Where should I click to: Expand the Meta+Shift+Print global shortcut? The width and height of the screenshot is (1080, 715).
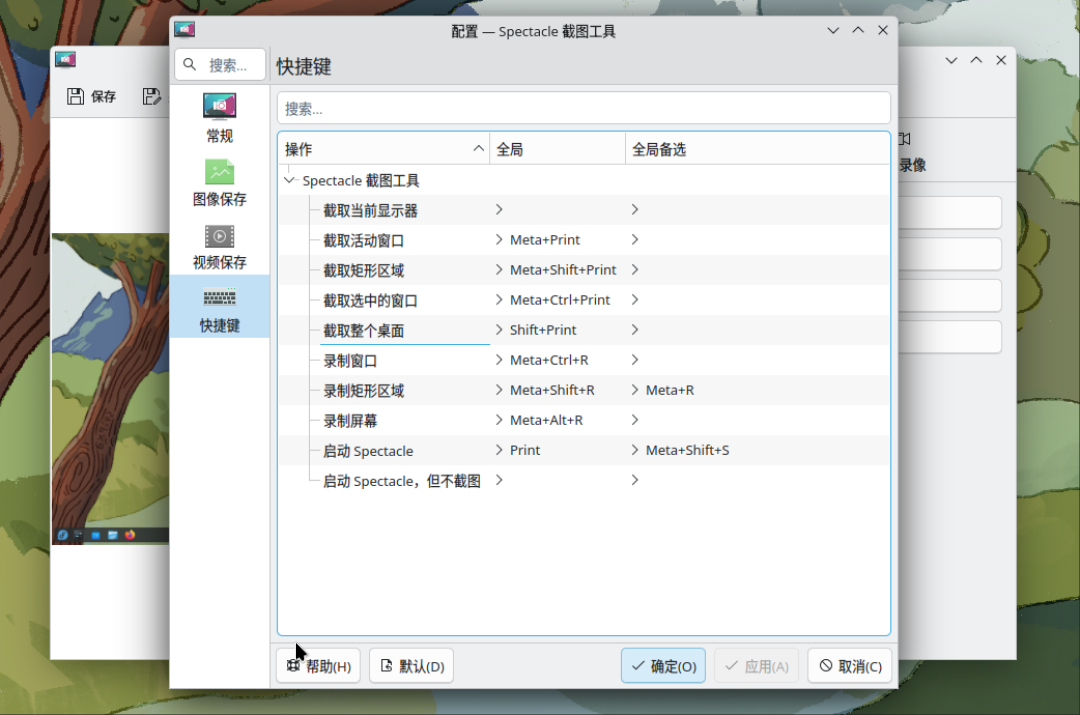(x=499, y=269)
